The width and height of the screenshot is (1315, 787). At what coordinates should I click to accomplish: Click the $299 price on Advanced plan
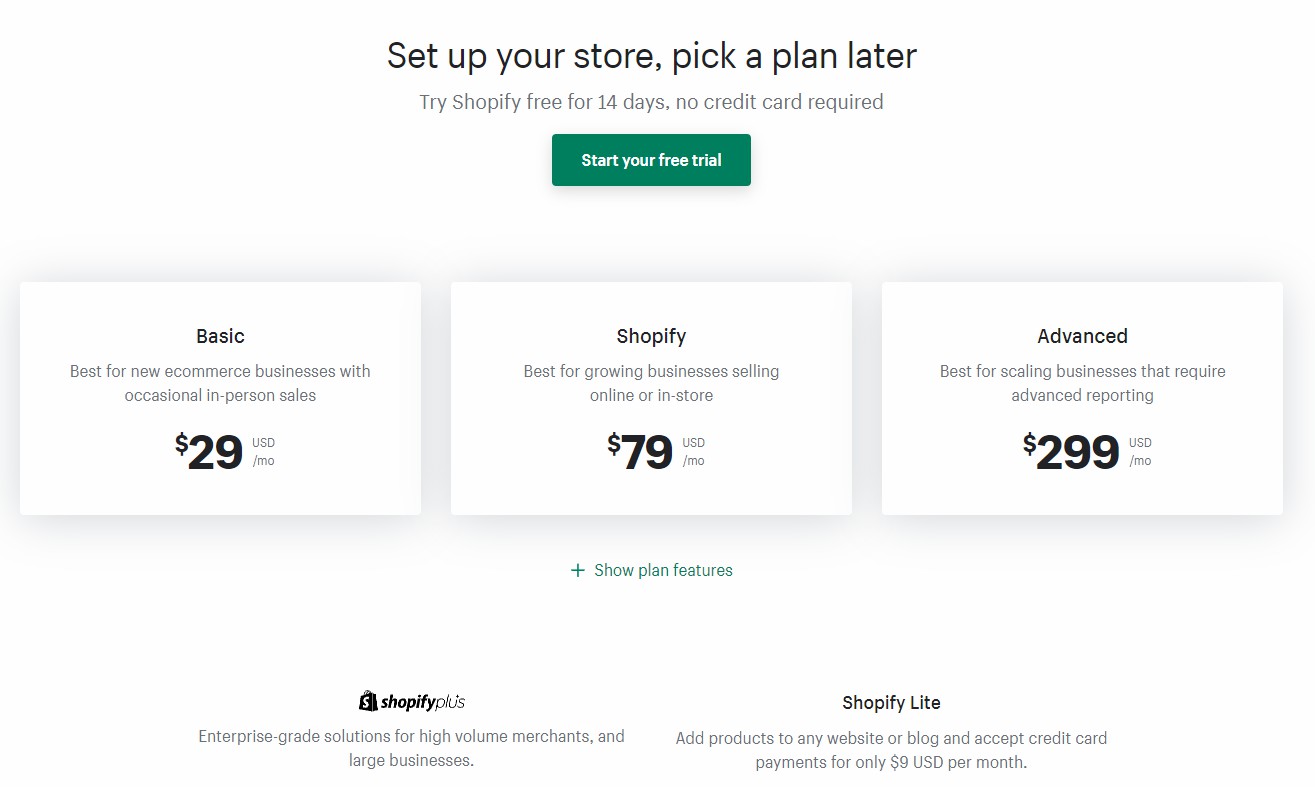coord(1072,452)
